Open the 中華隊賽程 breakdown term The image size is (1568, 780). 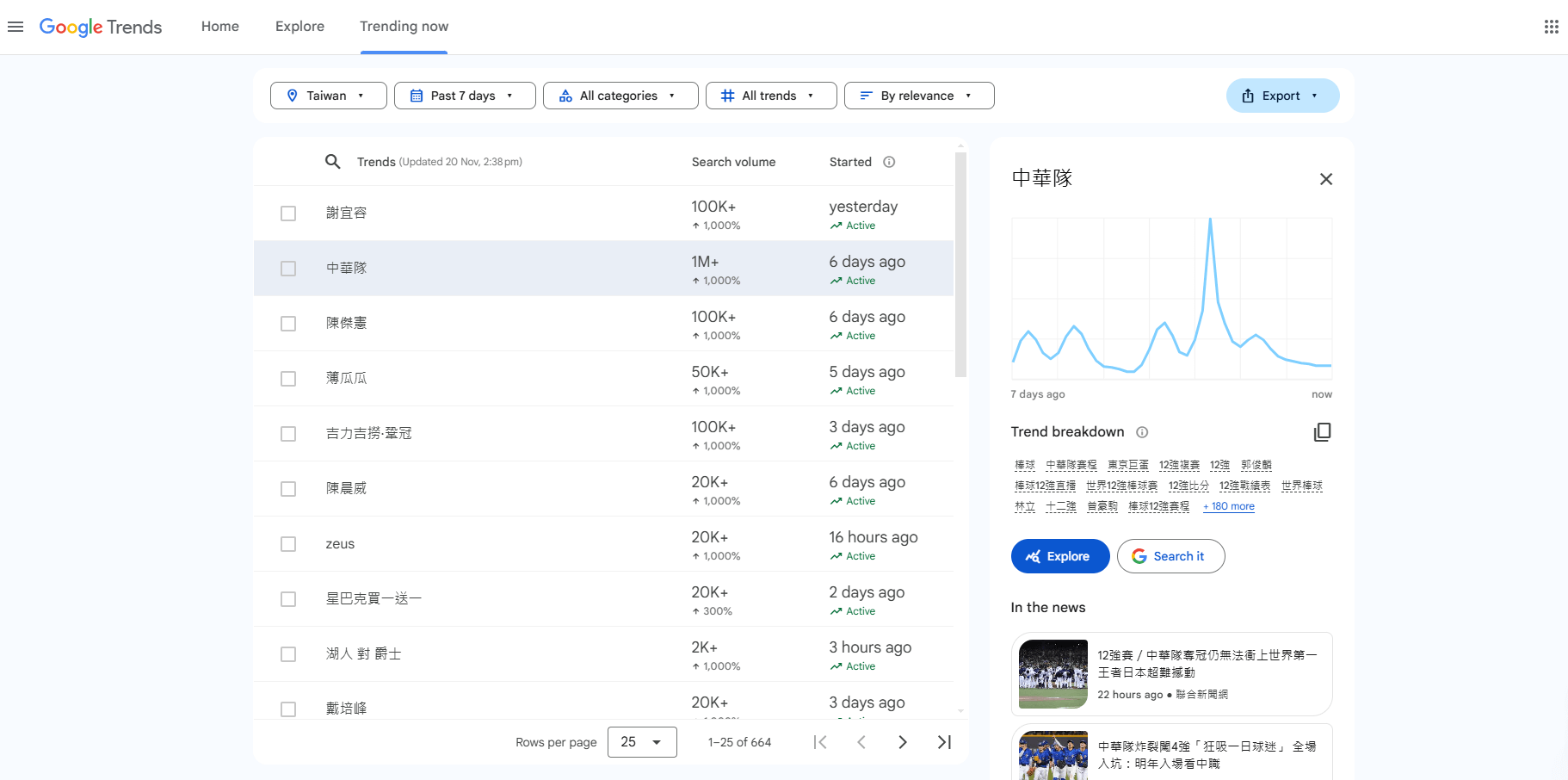click(x=1071, y=465)
